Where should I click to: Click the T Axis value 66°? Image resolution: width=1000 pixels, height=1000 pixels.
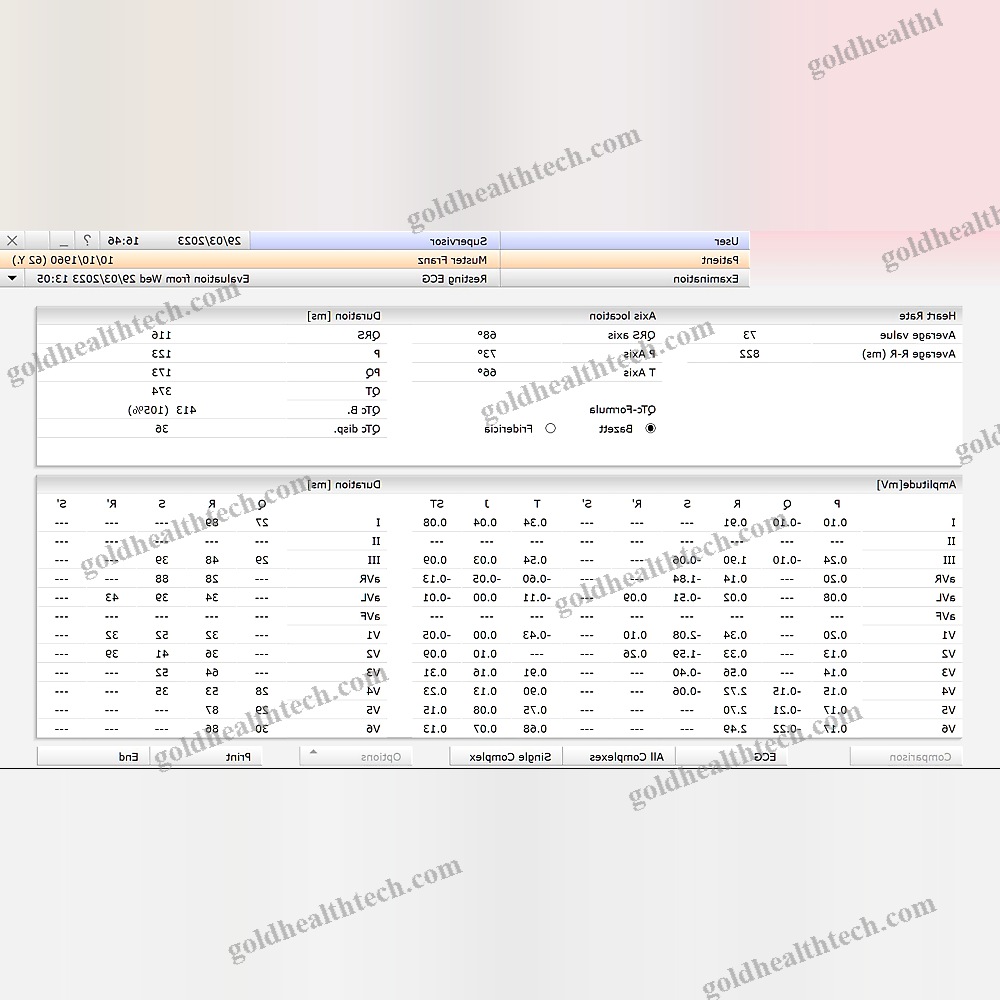tap(487, 372)
